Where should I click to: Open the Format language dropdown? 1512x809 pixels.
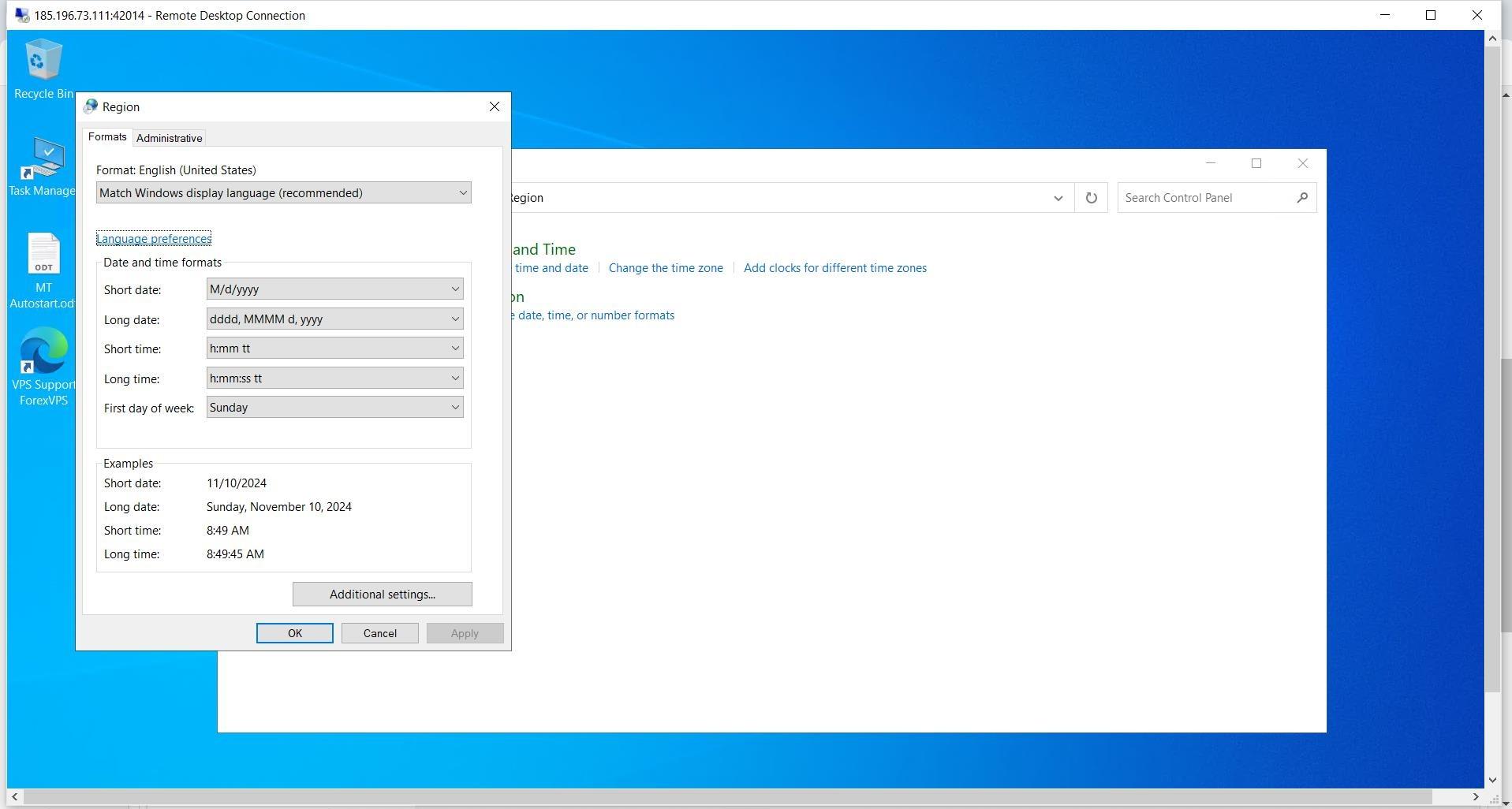[284, 193]
